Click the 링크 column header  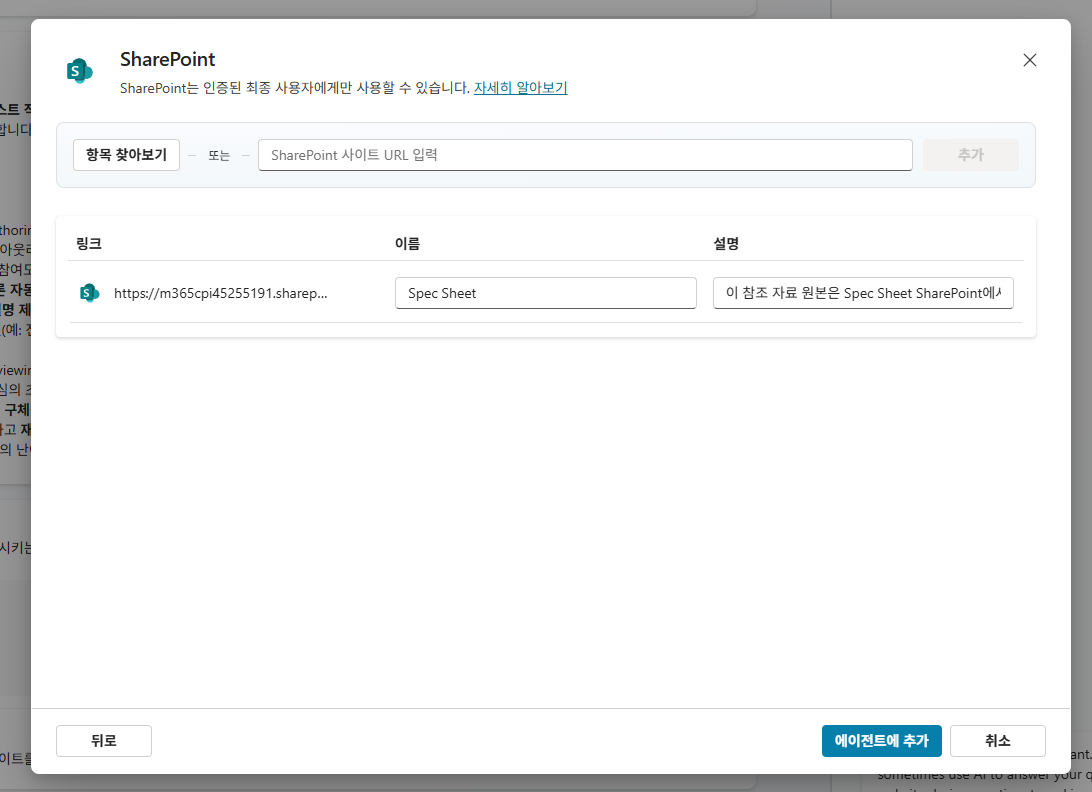[89, 244]
